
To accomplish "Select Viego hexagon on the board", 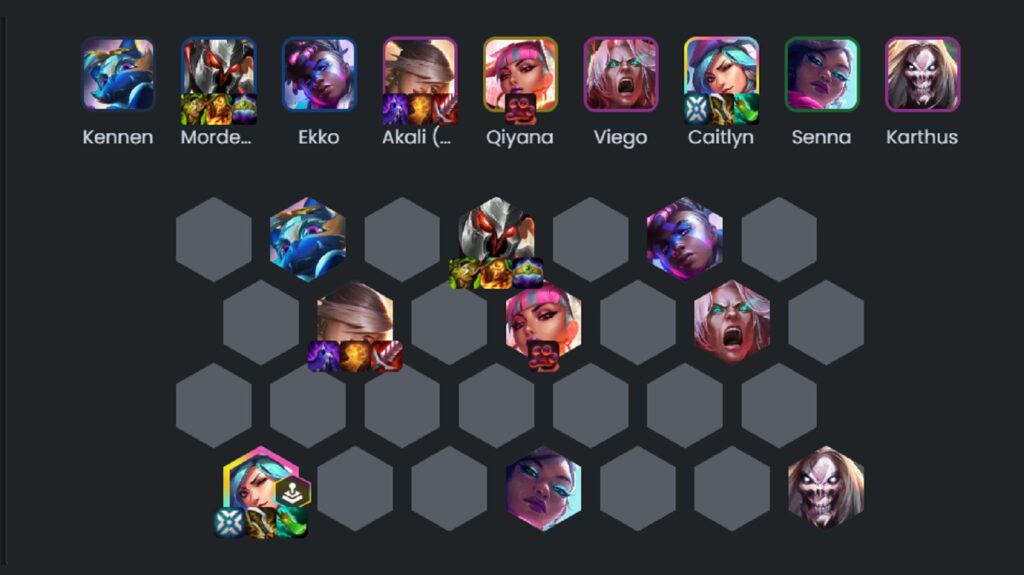I will [x=732, y=322].
